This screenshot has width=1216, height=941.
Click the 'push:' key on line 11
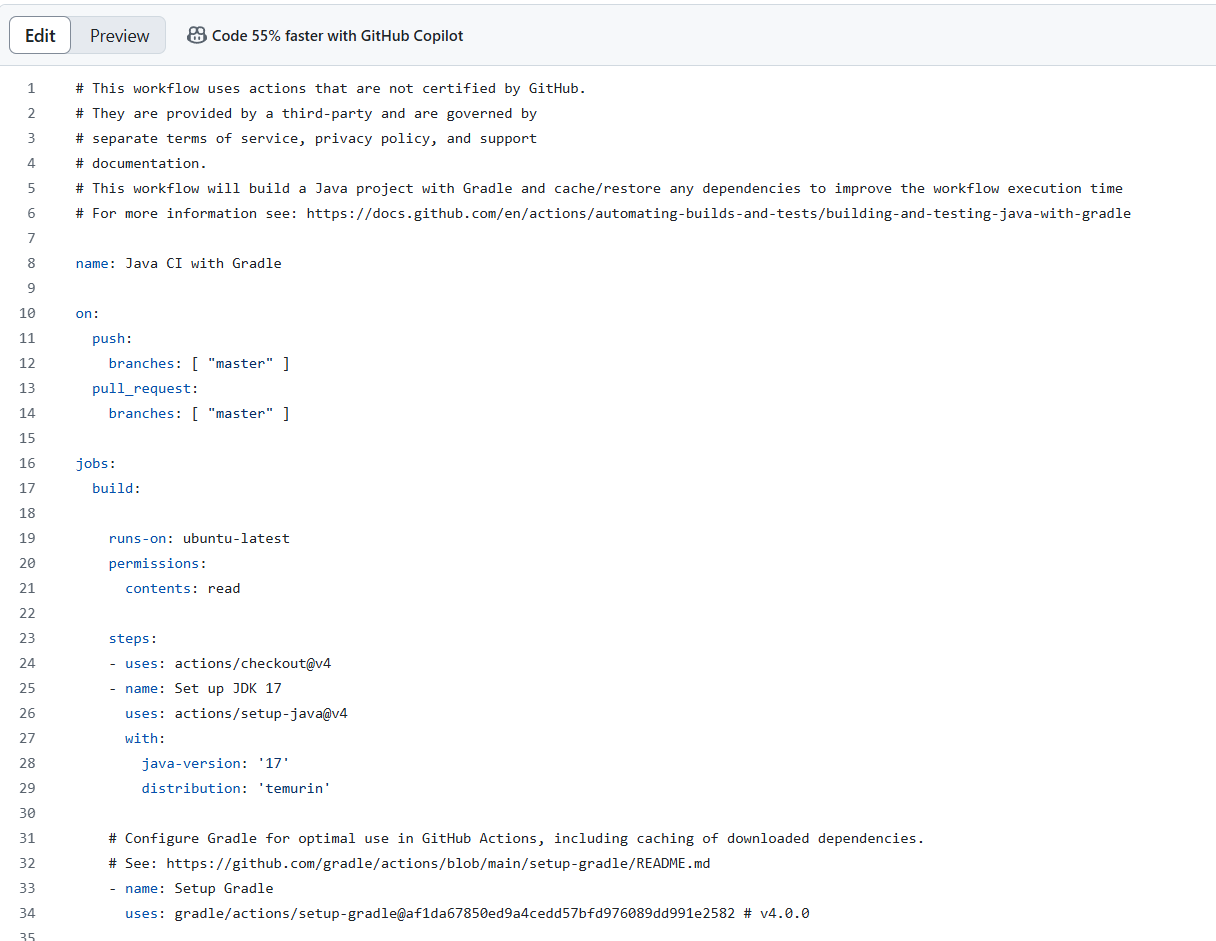click(x=113, y=338)
